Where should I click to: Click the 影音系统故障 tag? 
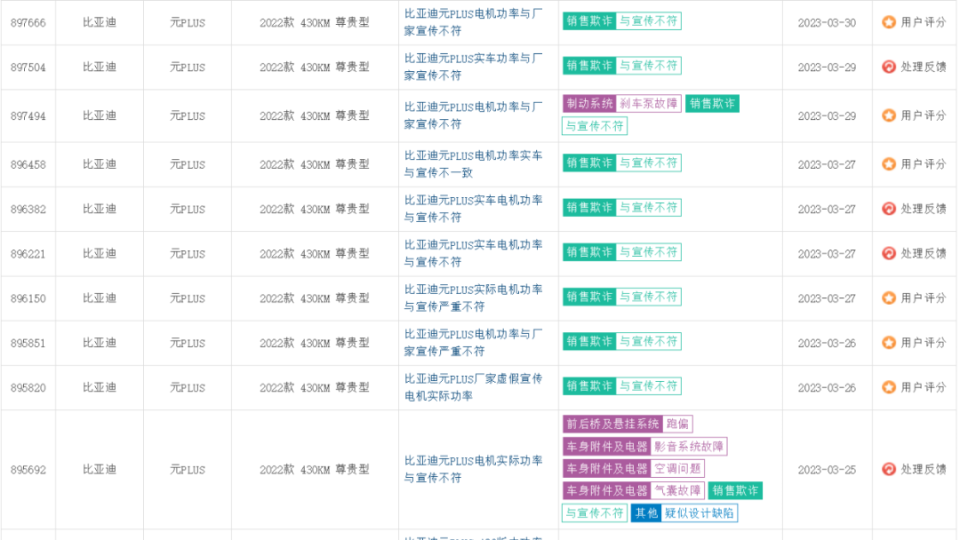[689, 446]
